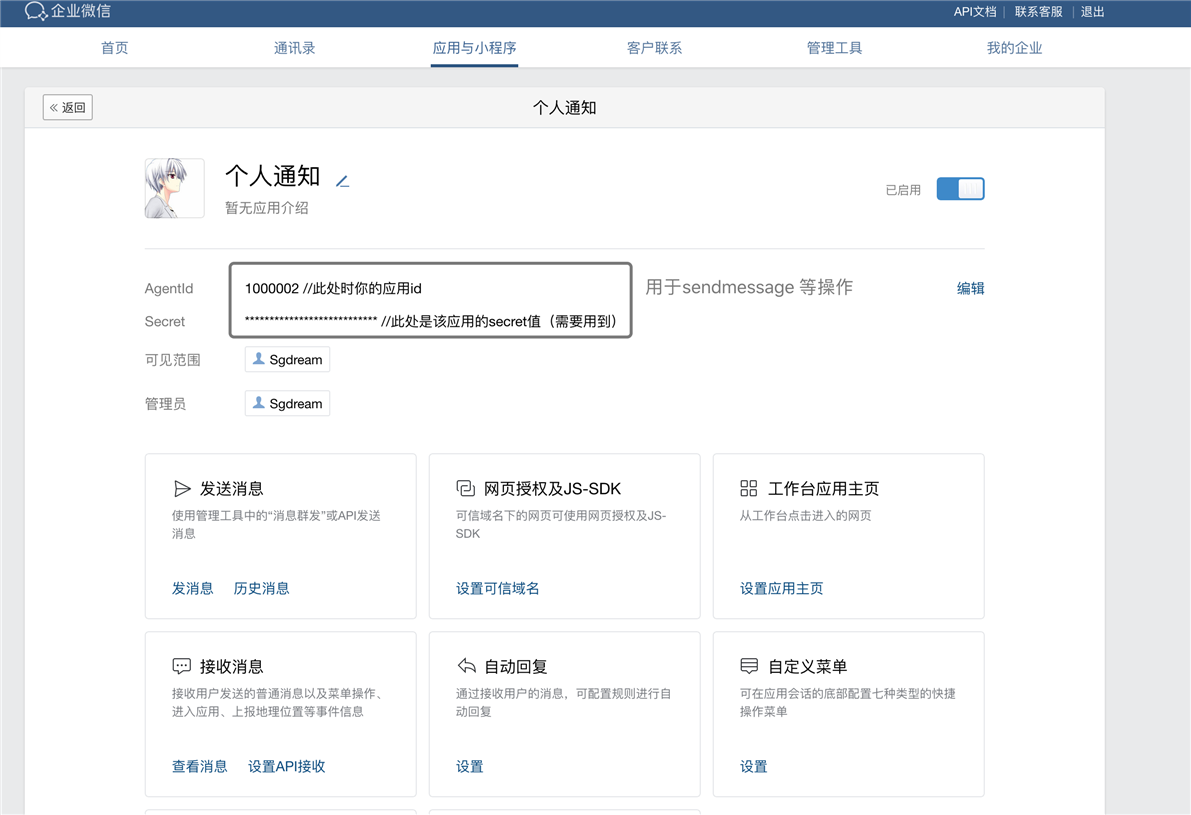Click the pencil edit icon beside 个人通知
The width and height of the screenshot is (1191, 815).
pyautogui.click(x=343, y=181)
